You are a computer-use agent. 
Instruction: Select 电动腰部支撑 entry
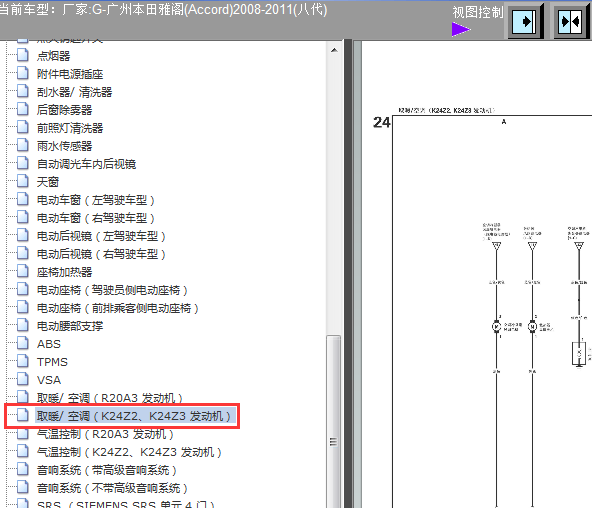pyautogui.click(x=70, y=326)
